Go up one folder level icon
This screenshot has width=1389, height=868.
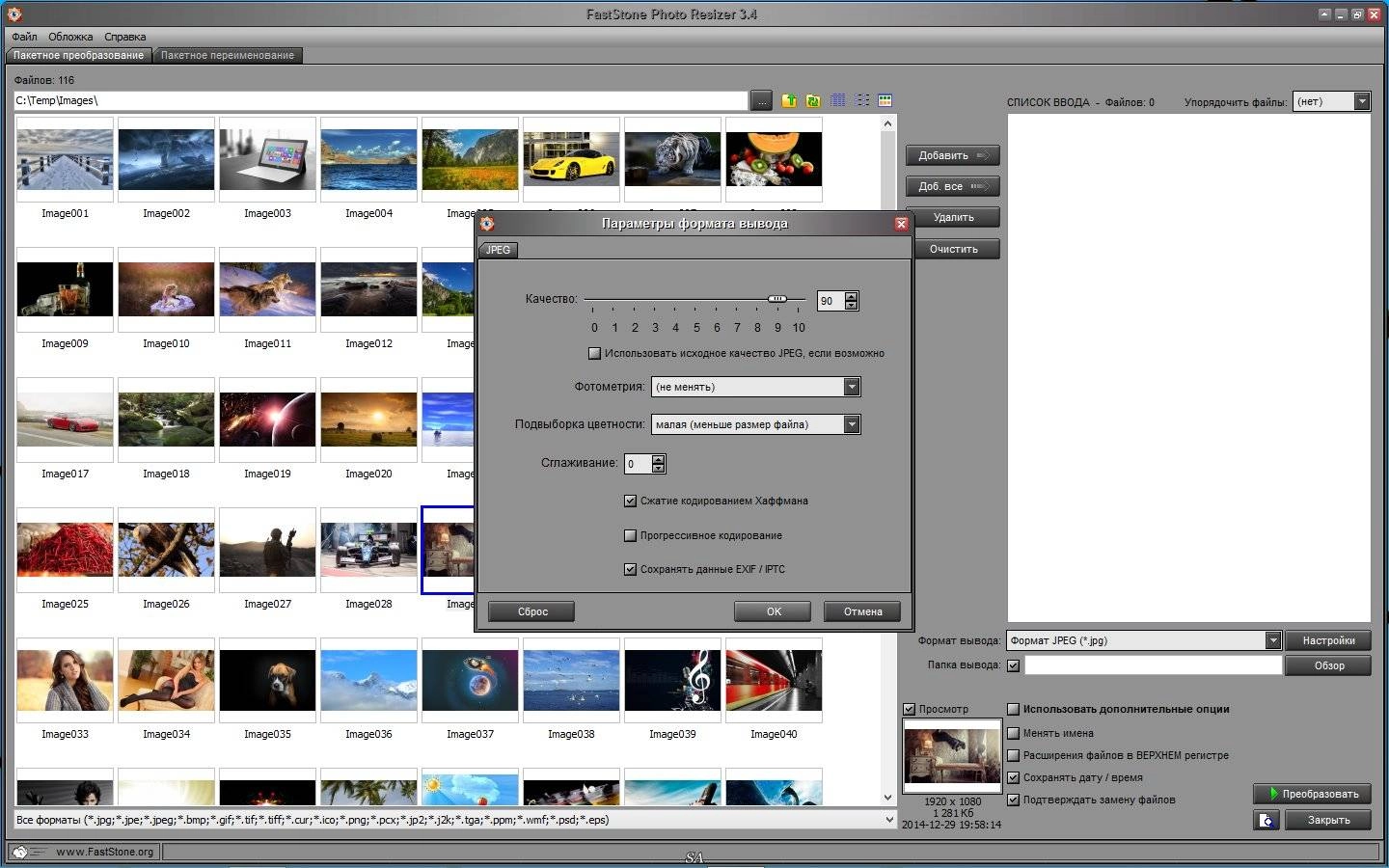coord(789,100)
